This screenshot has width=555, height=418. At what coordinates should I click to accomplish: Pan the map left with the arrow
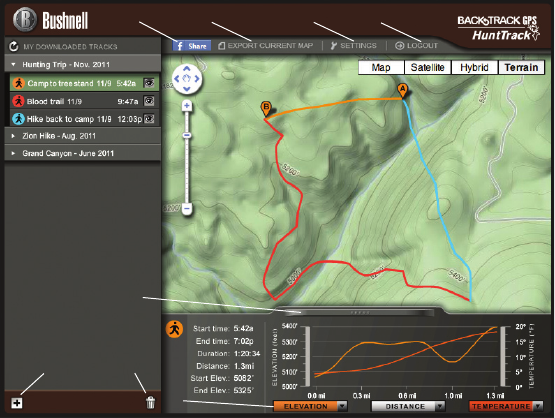pyautogui.click(x=177, y=79)
